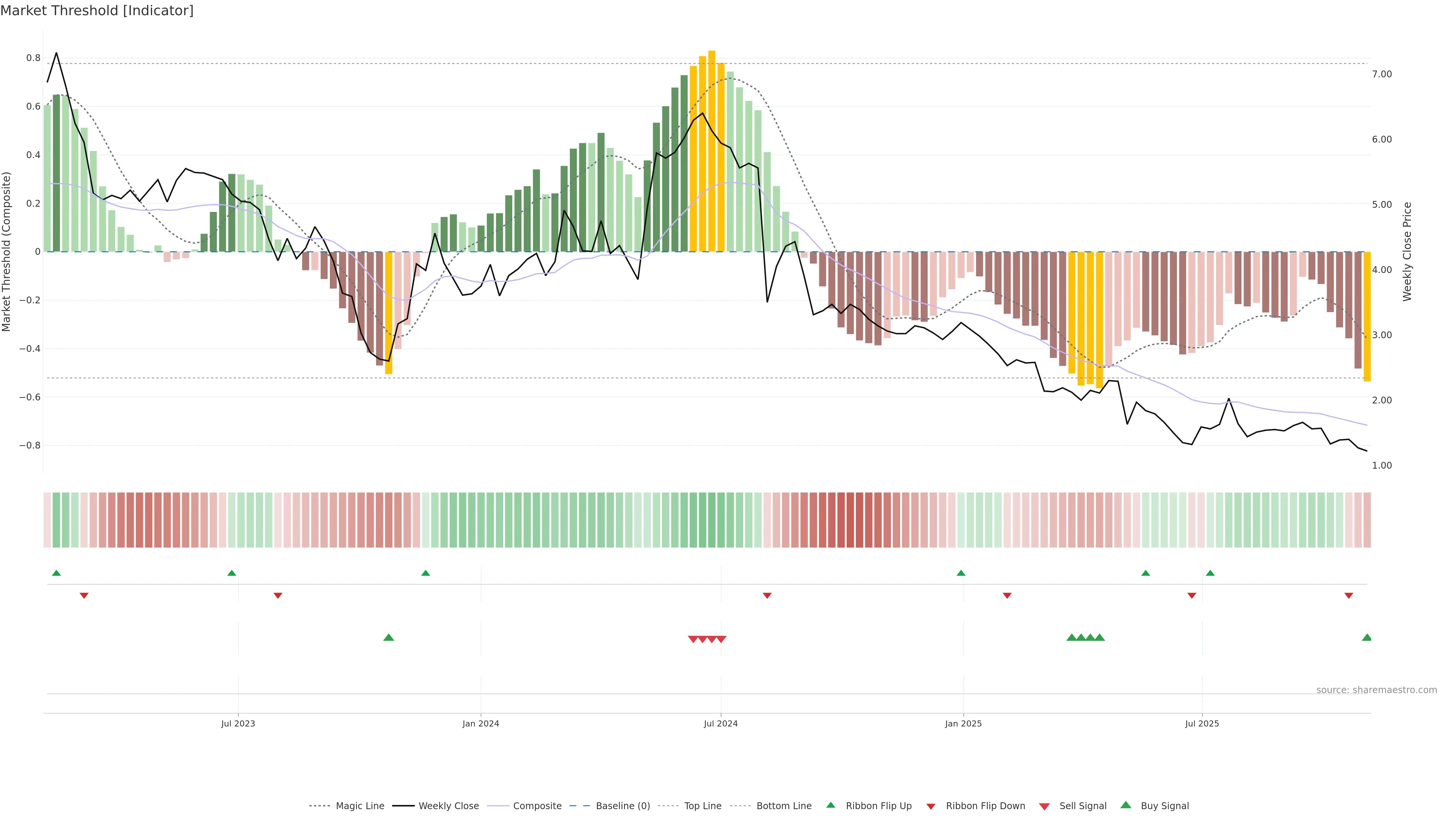Click the Weekly Close Price axis title

(x=1407, y=251)
